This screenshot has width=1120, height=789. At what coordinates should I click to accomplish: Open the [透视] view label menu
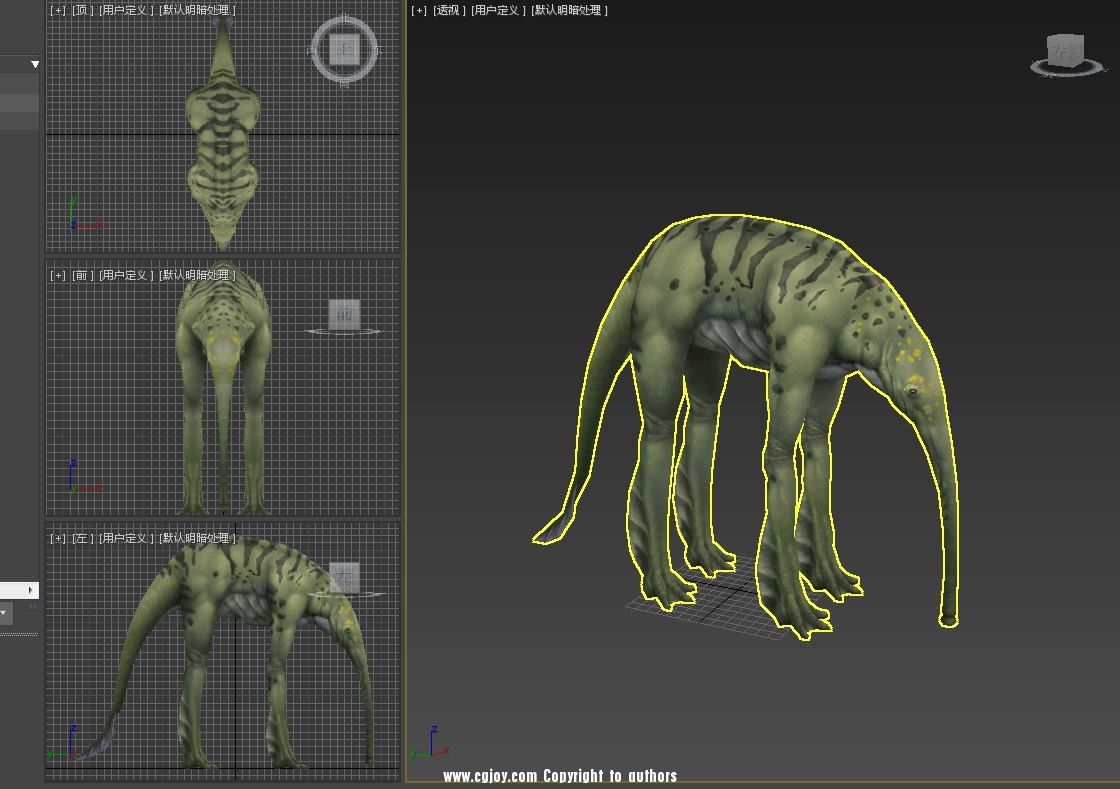click(447, 10)
